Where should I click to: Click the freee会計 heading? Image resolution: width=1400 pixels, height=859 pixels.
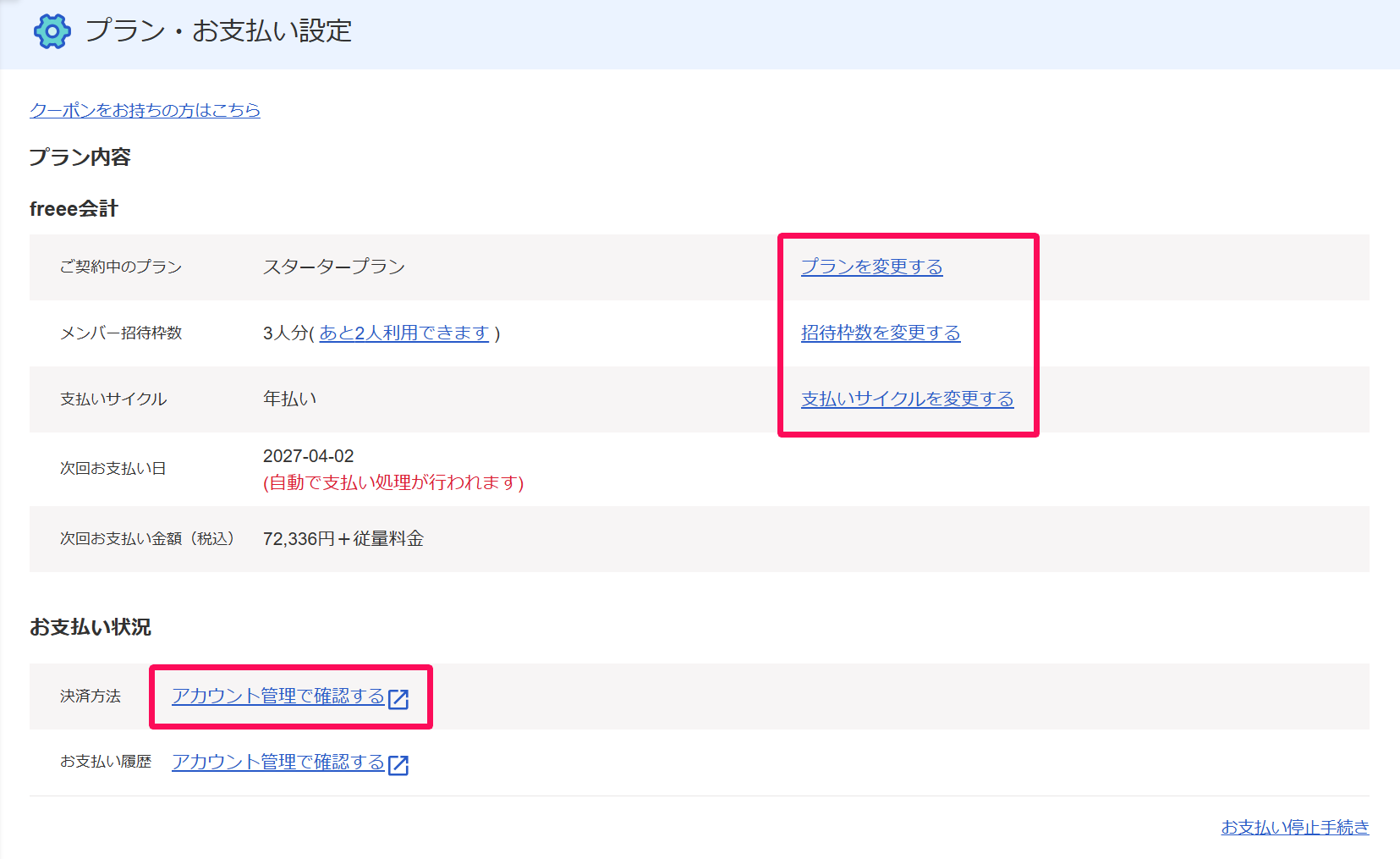tap(74, 209)
